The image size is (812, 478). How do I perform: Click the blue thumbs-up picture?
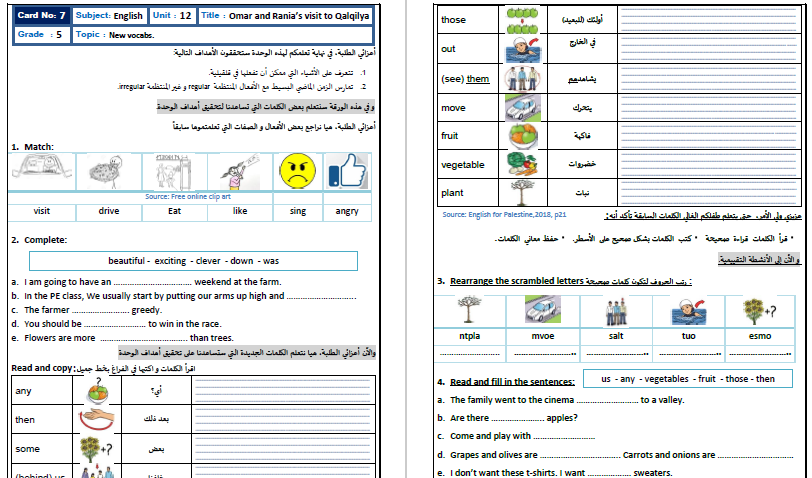347,171
